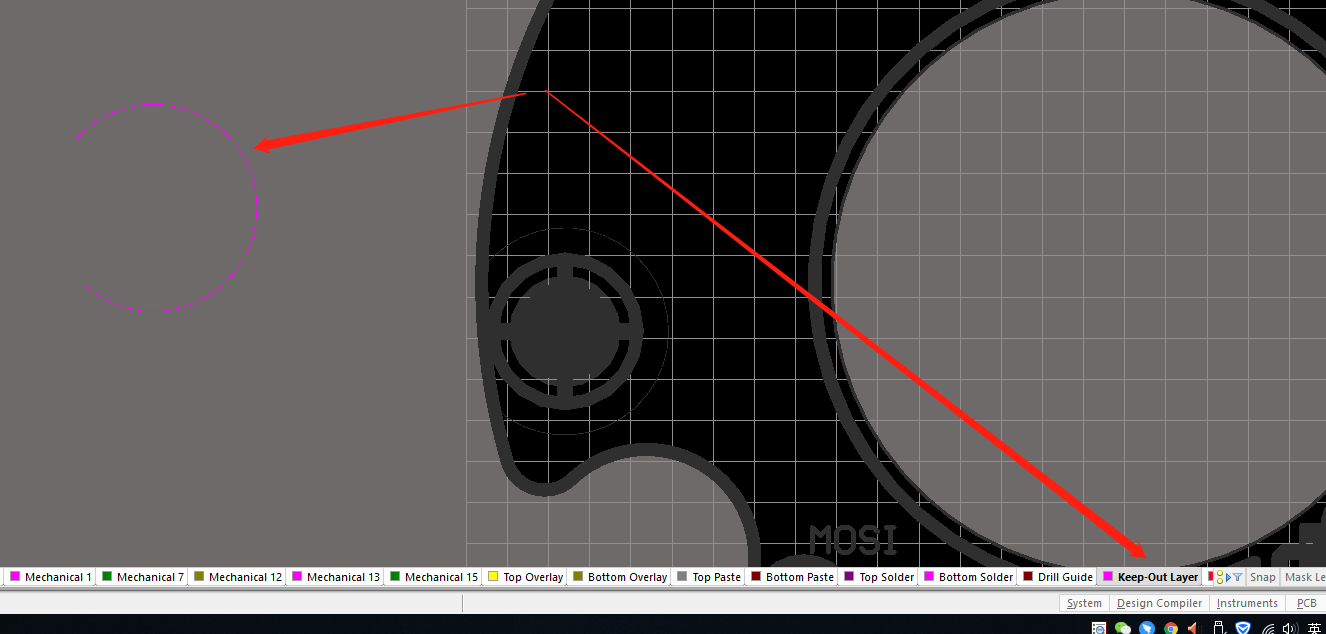The width and height of the screenshot is (1326, 634).
Task: Open the WeChat tray icon
Action: (1123, 628)
